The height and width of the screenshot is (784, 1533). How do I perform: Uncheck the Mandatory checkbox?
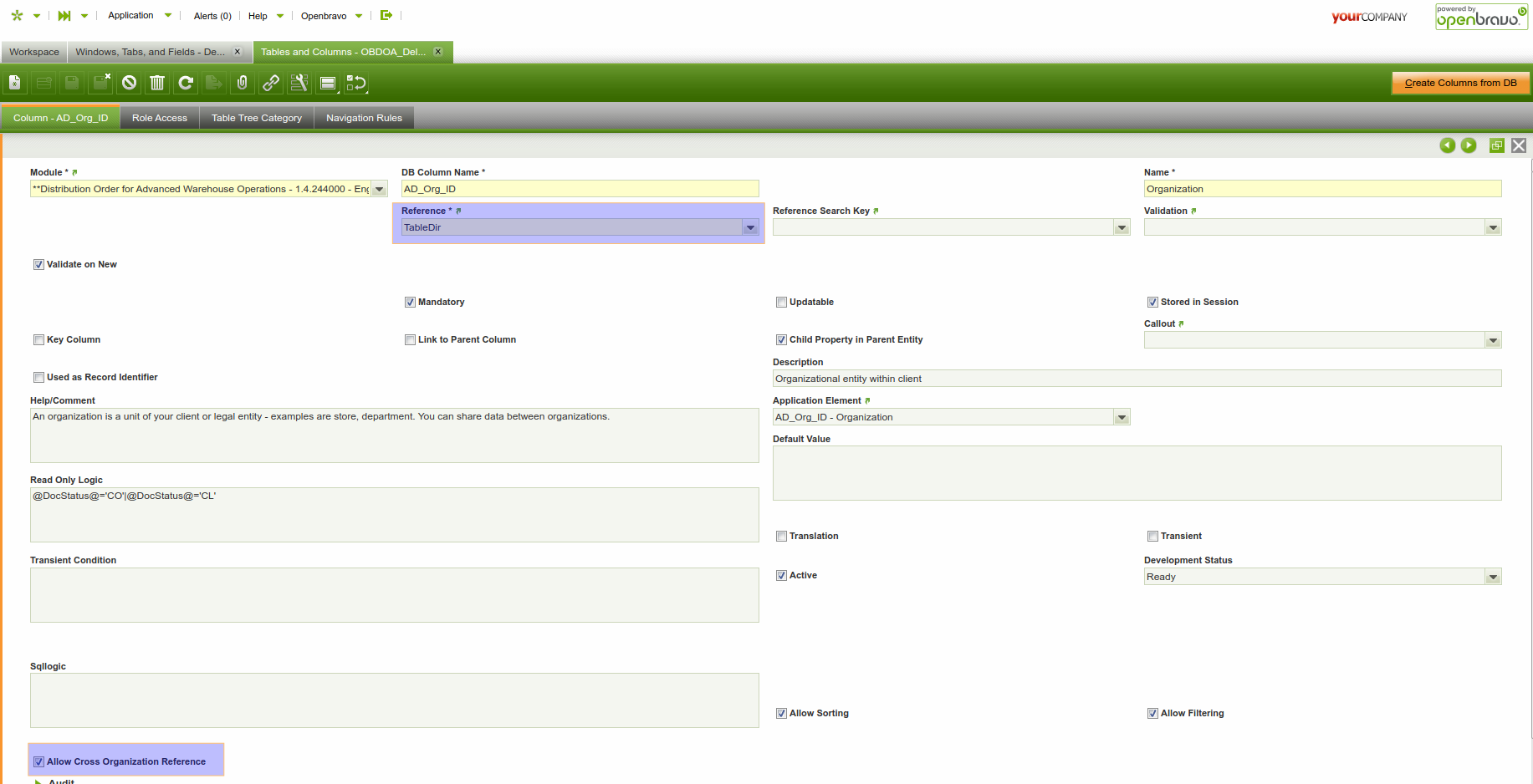(410, 303)
